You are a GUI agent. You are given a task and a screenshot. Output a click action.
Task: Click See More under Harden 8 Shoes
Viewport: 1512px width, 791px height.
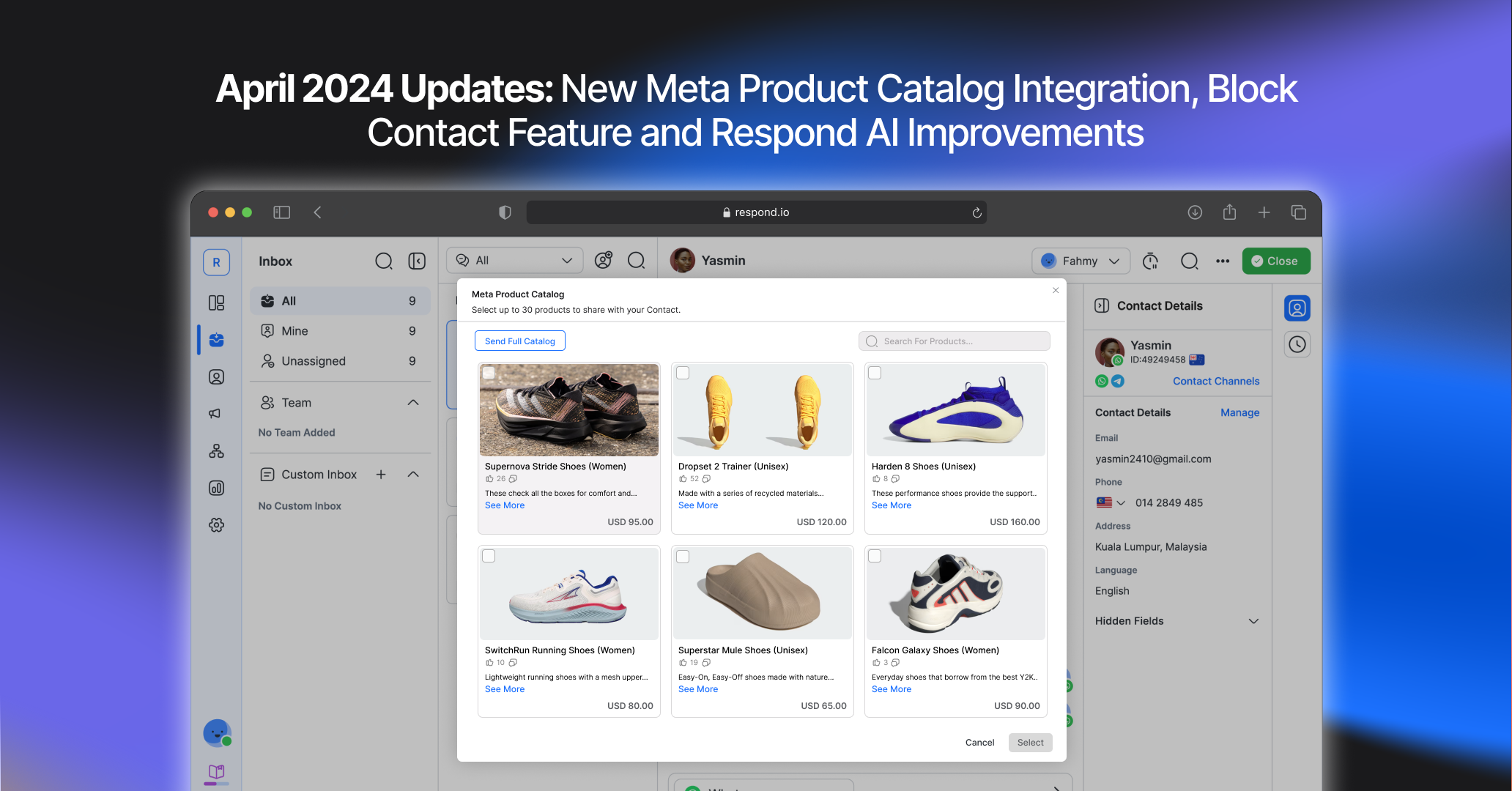[892, 505]
